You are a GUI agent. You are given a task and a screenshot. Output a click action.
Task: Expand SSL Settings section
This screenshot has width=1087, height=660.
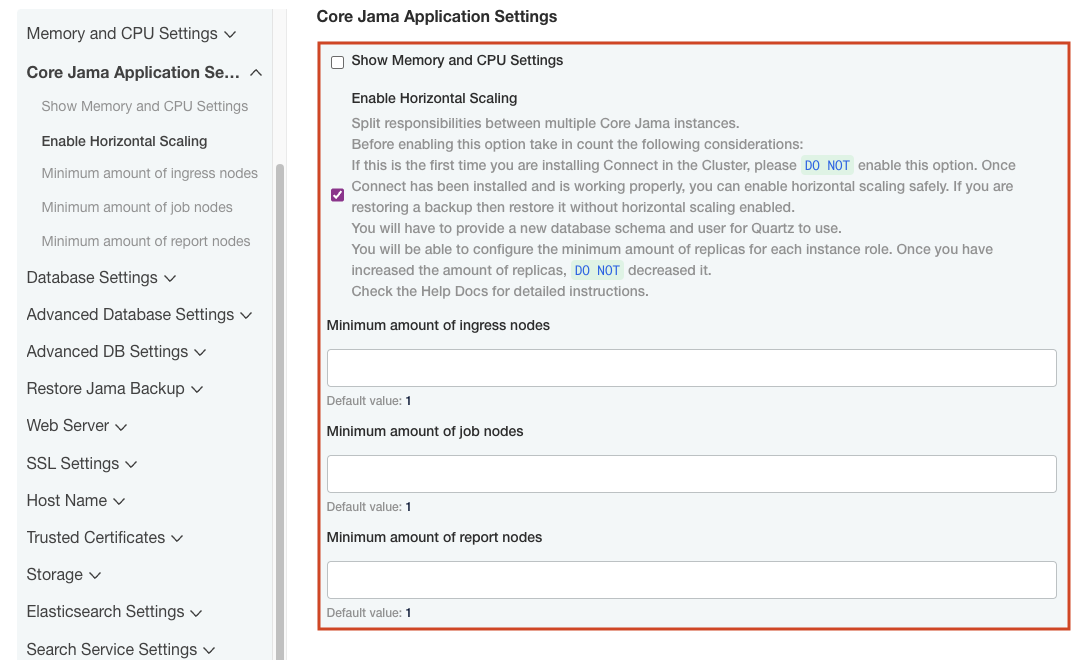(x=82, y=463)
